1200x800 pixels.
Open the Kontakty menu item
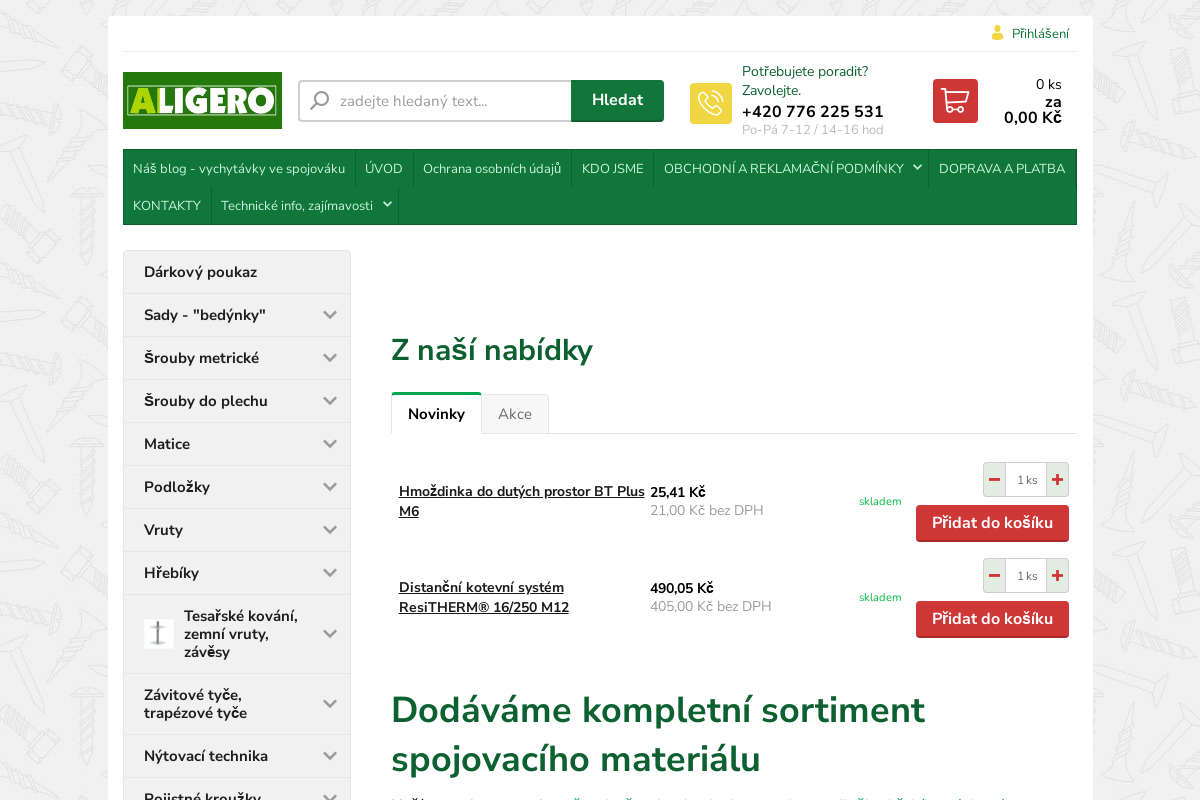coord(167,205)
